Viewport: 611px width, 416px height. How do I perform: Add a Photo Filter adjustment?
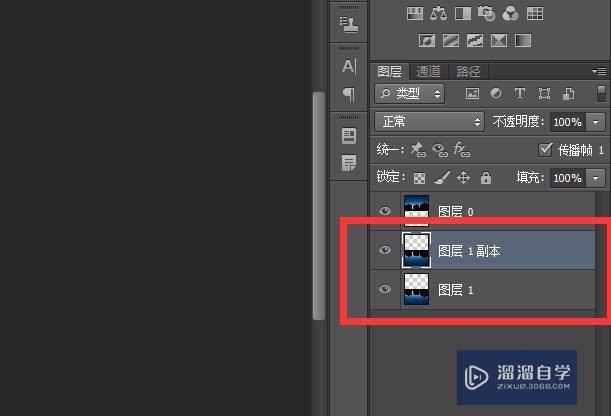pos(486,14)
